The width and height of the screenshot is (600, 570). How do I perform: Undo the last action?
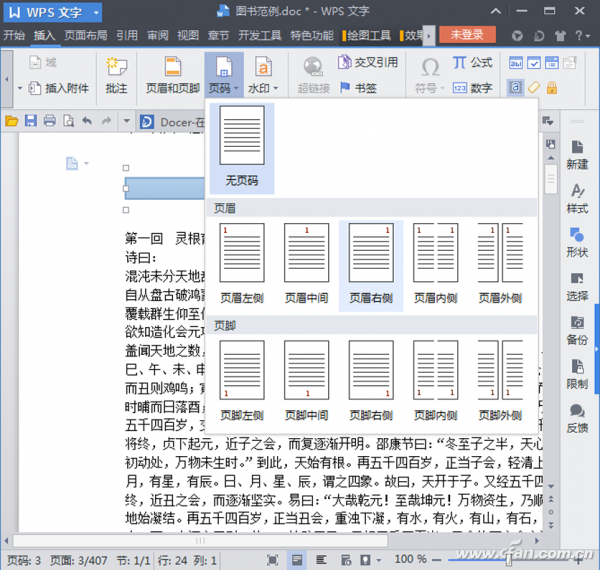87,121
